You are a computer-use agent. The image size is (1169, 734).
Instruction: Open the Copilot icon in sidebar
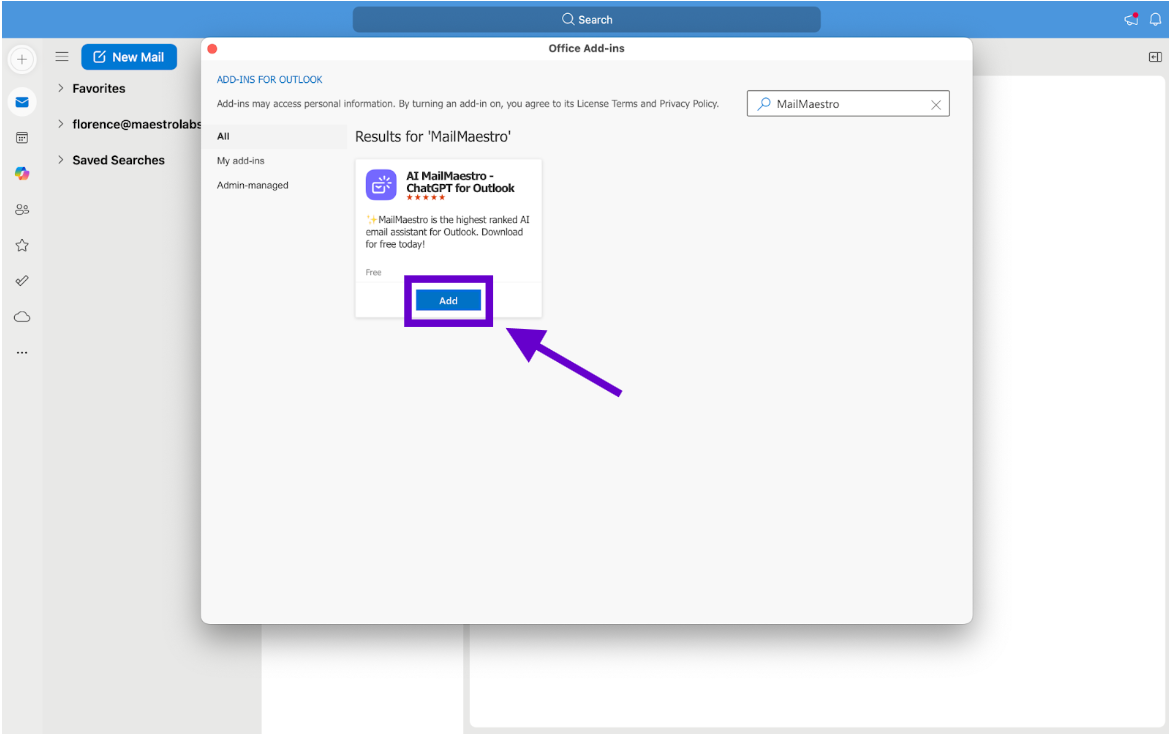22,174
